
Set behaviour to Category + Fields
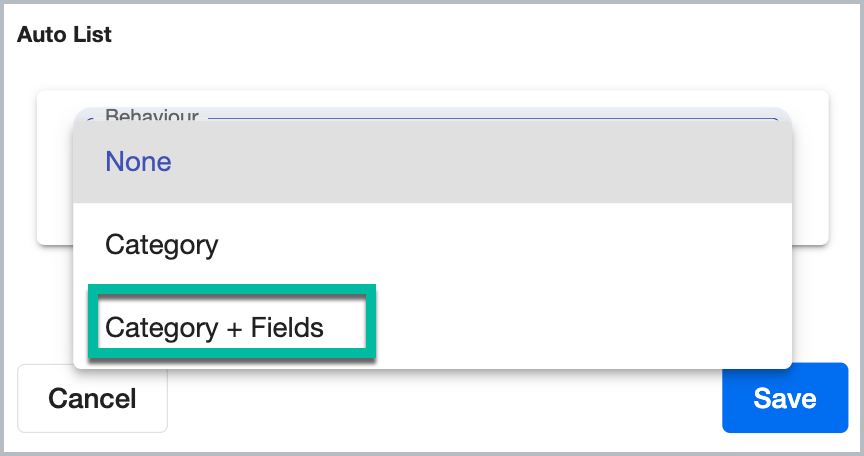coord(432,327)
